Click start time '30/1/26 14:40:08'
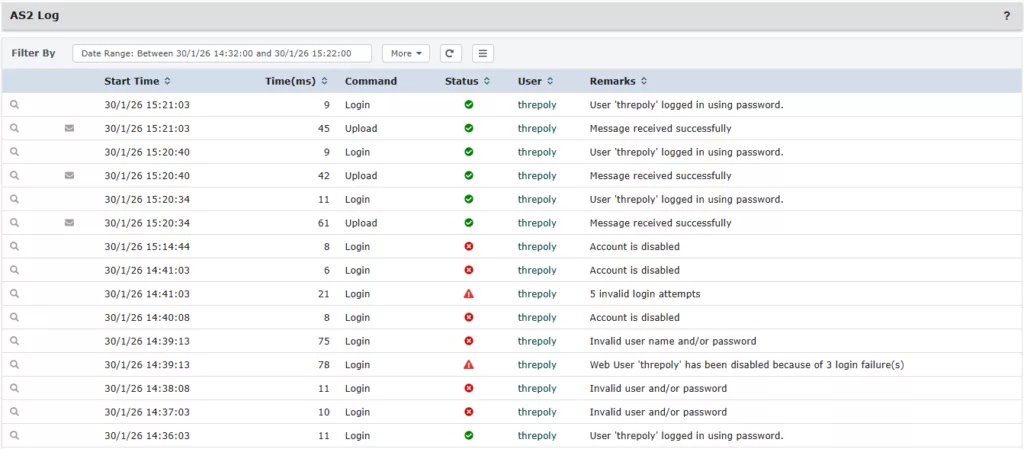This screenshot has height=449, width=1024. tap(147, 317)
